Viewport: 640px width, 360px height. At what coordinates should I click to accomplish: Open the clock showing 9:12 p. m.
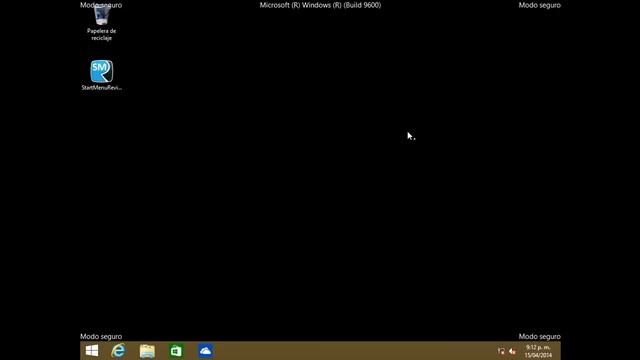coord(538,351)
